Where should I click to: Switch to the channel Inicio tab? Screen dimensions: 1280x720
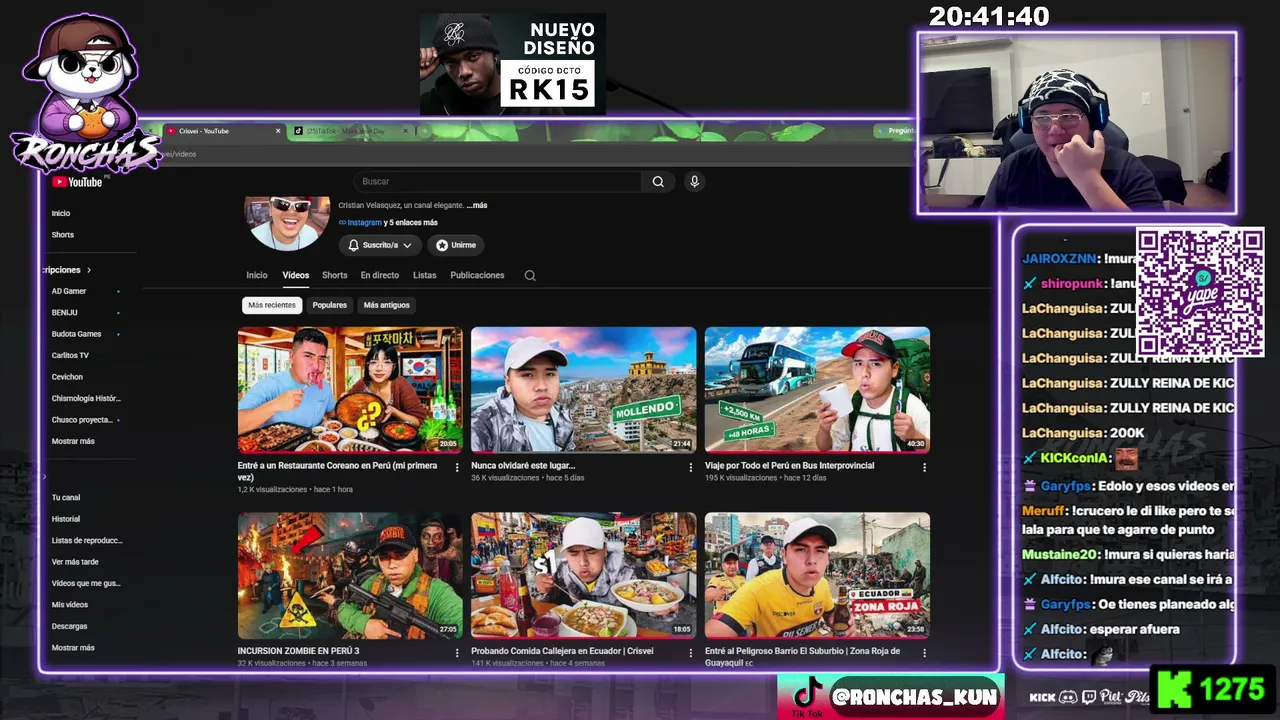(x=257, y=275)
